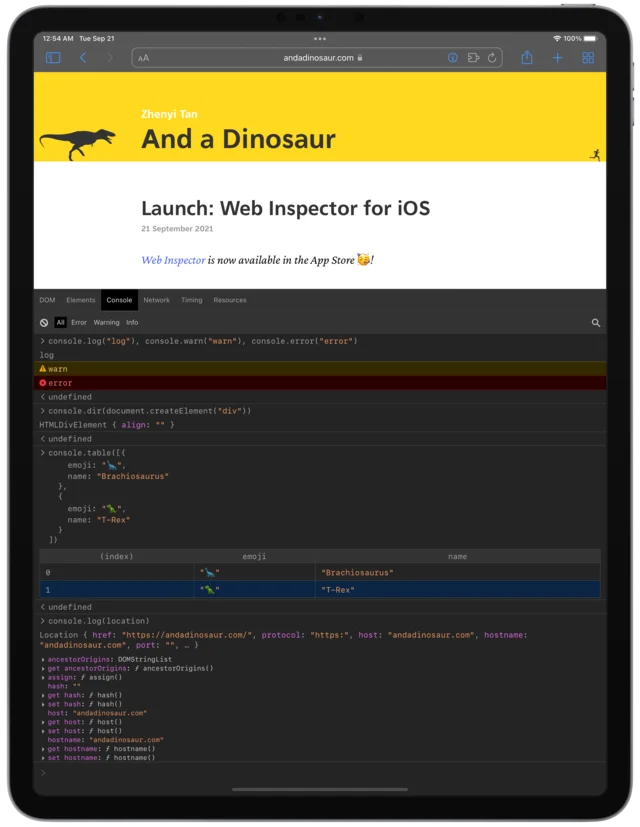The height and width of the screenshot is (827, 640).
Task: Tap the multitasking three-dots indicator
Action: pyautogui.click(x=320, y=39)
